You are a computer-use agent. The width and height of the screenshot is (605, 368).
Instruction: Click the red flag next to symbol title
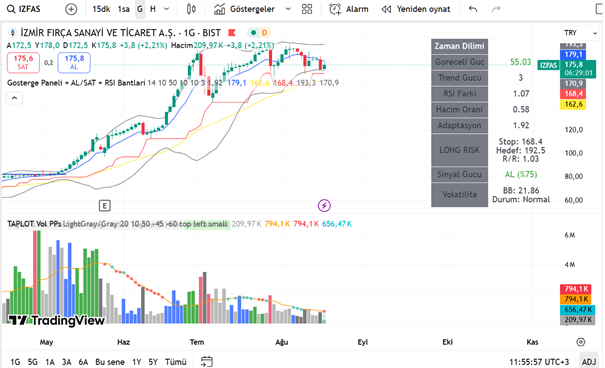click(x=232, y=33)
